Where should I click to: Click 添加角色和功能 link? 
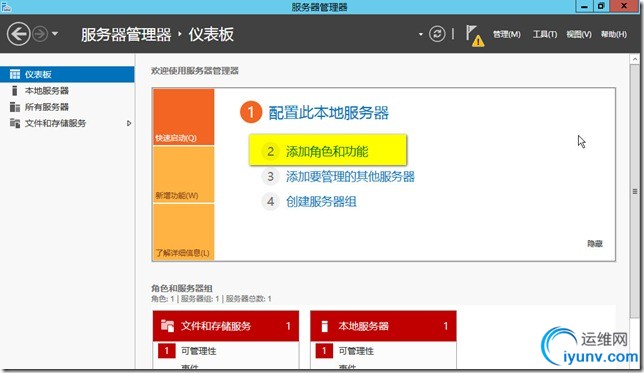click(327, 152)
